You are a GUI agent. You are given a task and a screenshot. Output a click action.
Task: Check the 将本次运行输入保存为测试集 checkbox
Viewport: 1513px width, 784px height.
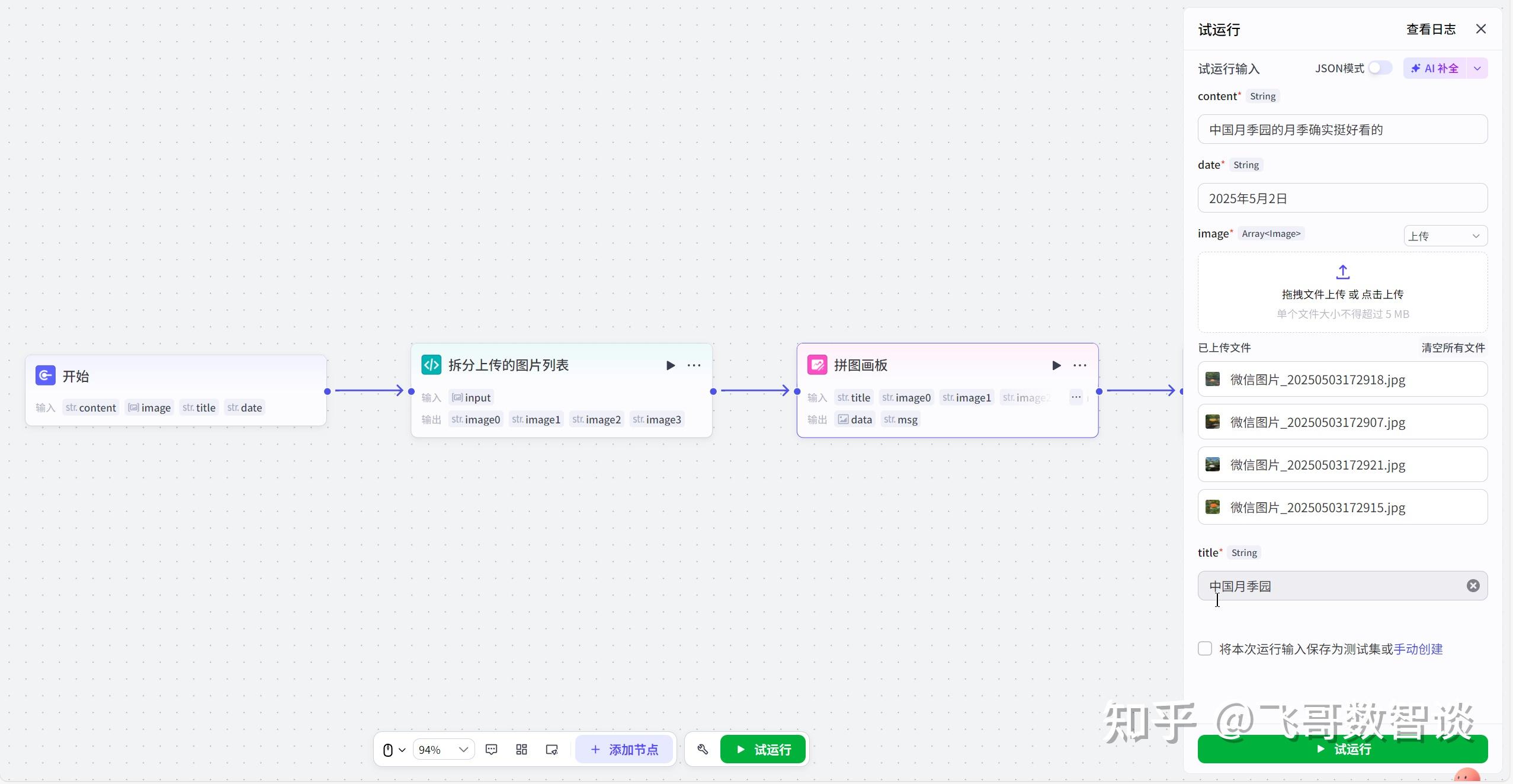pos(1206,649)
